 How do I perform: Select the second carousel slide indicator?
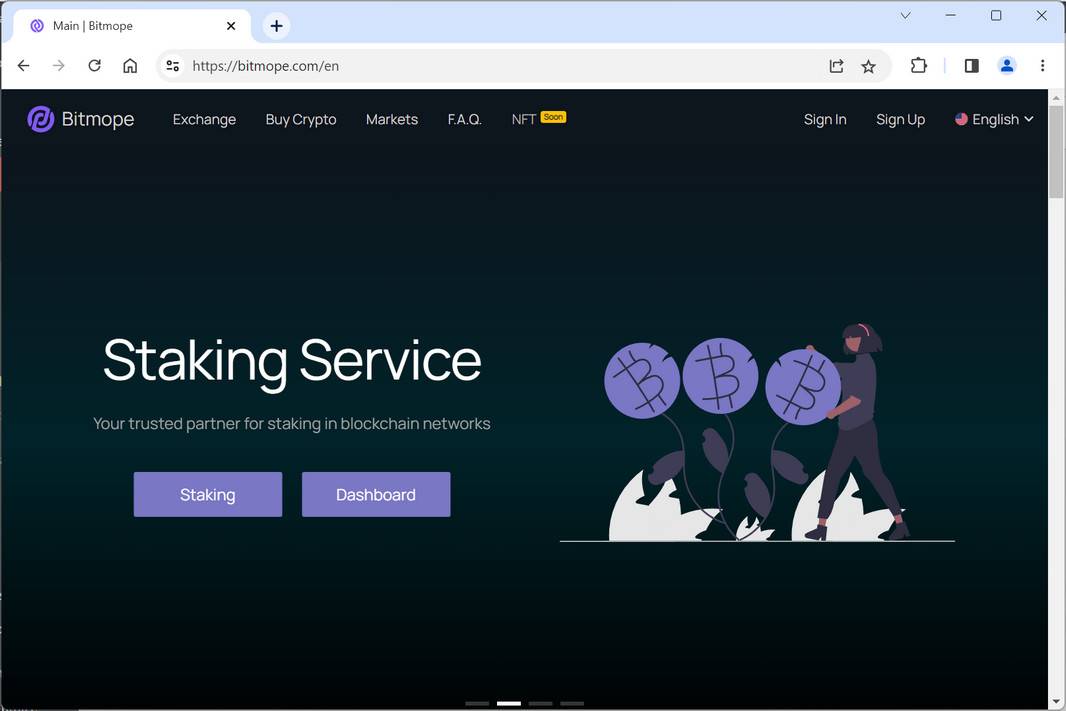(x=508, y=703)
